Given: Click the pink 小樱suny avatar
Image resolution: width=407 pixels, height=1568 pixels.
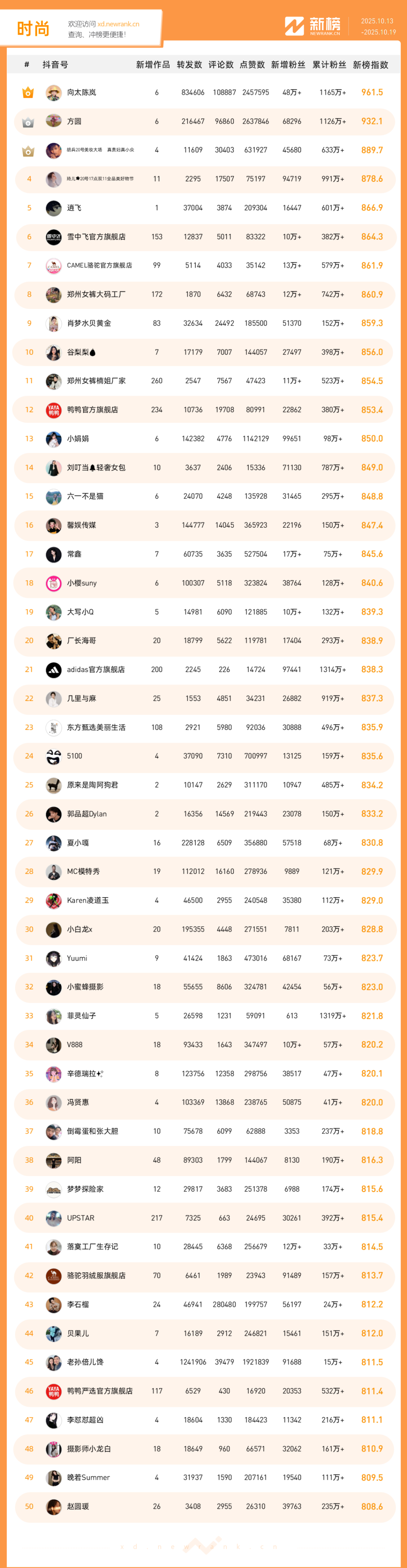Looking at the screenshot, I should (x=54, y=583).
